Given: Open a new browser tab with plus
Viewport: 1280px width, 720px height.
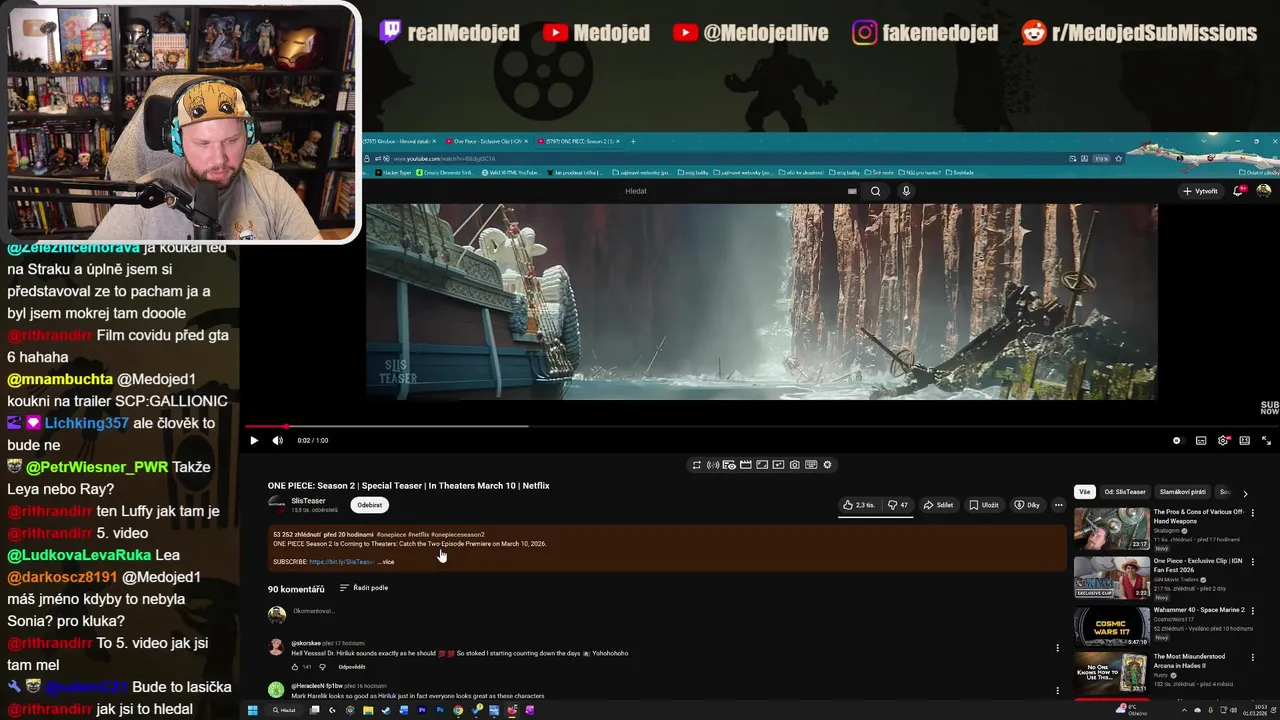Looking at the screenshot, I should (x=633, y=141).
